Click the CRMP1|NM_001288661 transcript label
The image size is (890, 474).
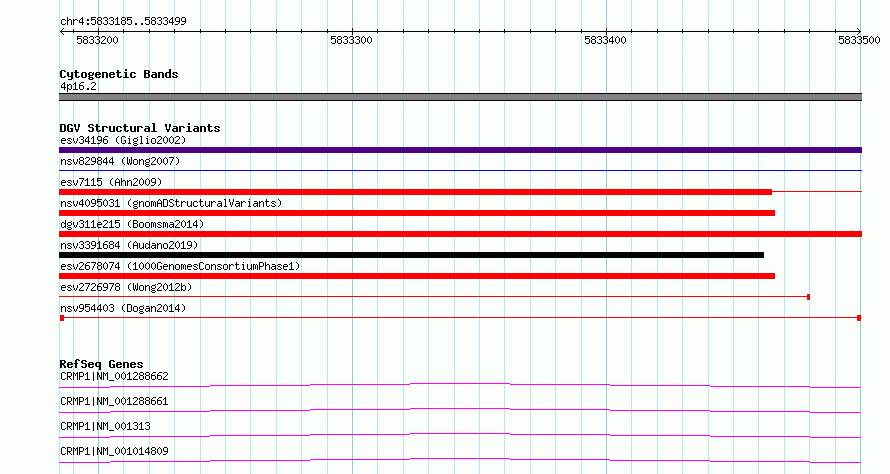pyautogui.click(x=114, y=401)
